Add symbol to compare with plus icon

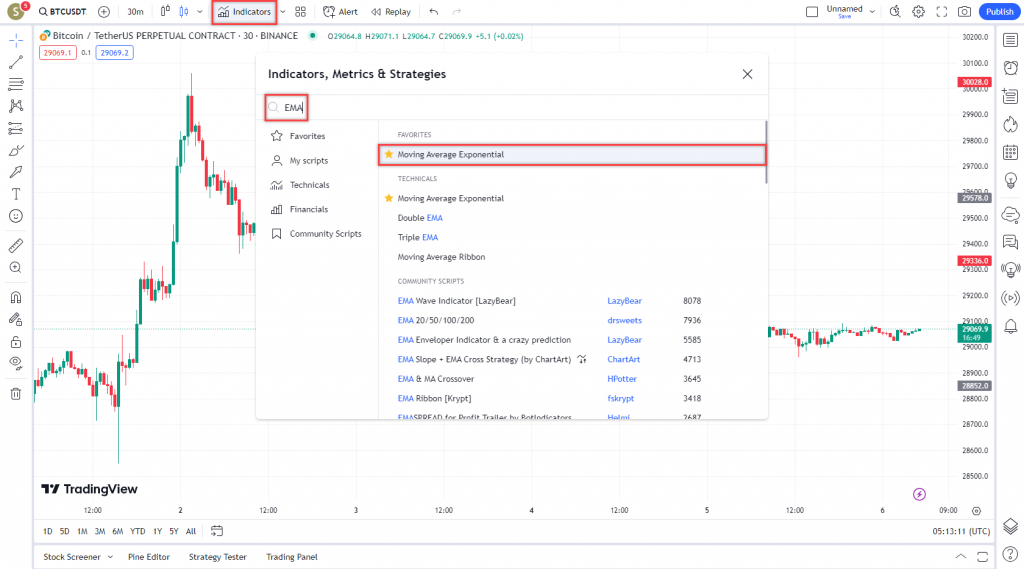tap(104, 12)
